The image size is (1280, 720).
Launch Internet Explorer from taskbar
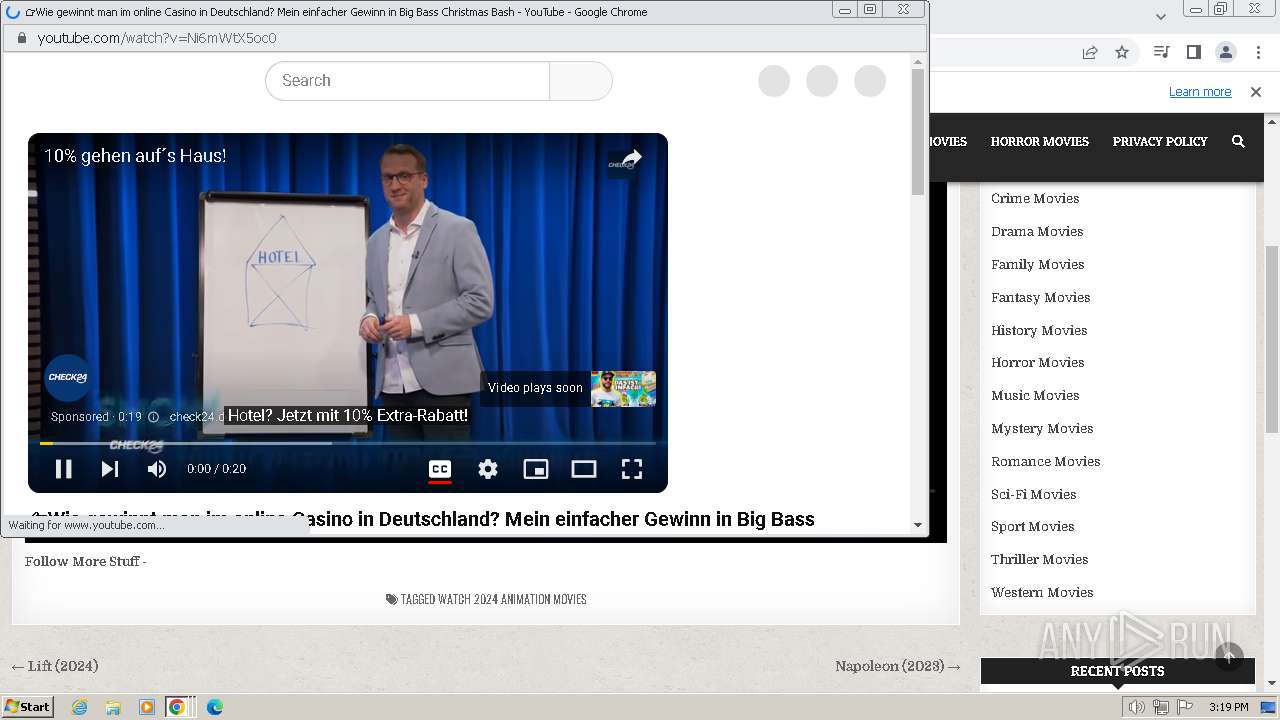click(x=79, y=707)
